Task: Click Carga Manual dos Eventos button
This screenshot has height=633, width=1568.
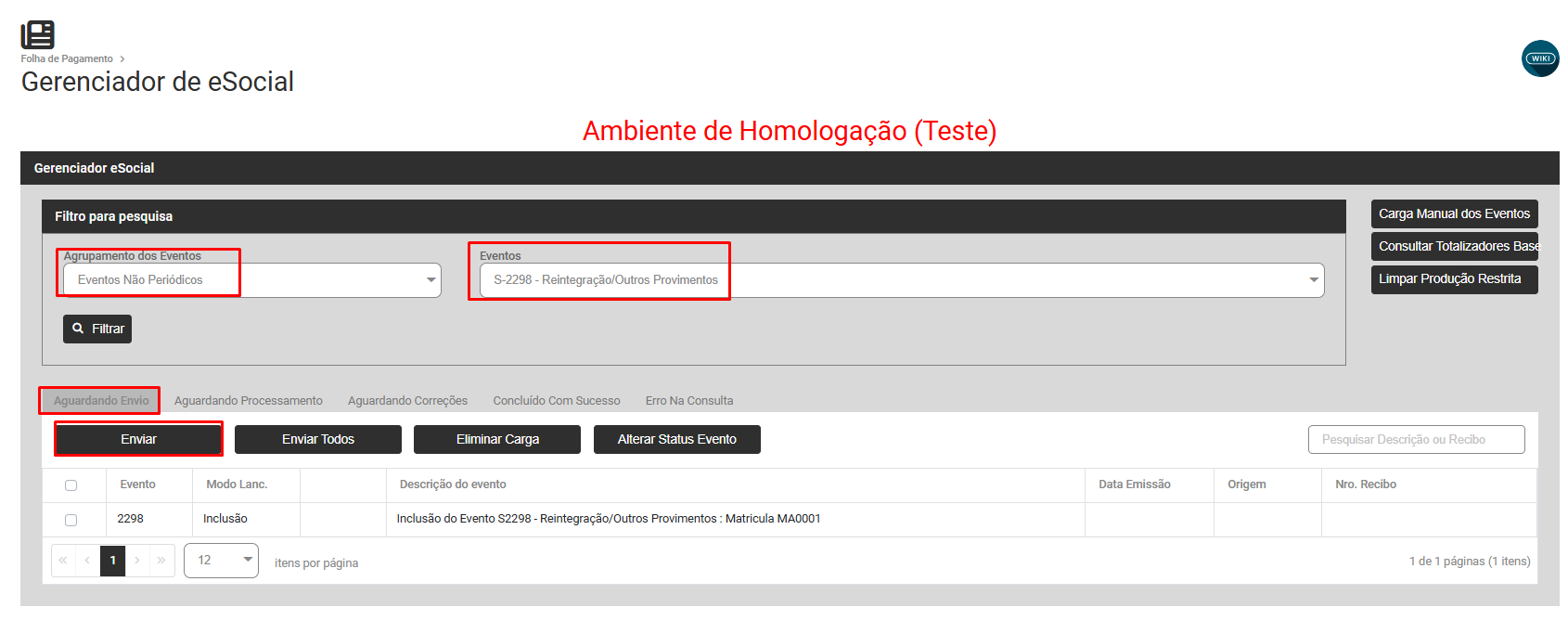Action: tap(1454, 214)
